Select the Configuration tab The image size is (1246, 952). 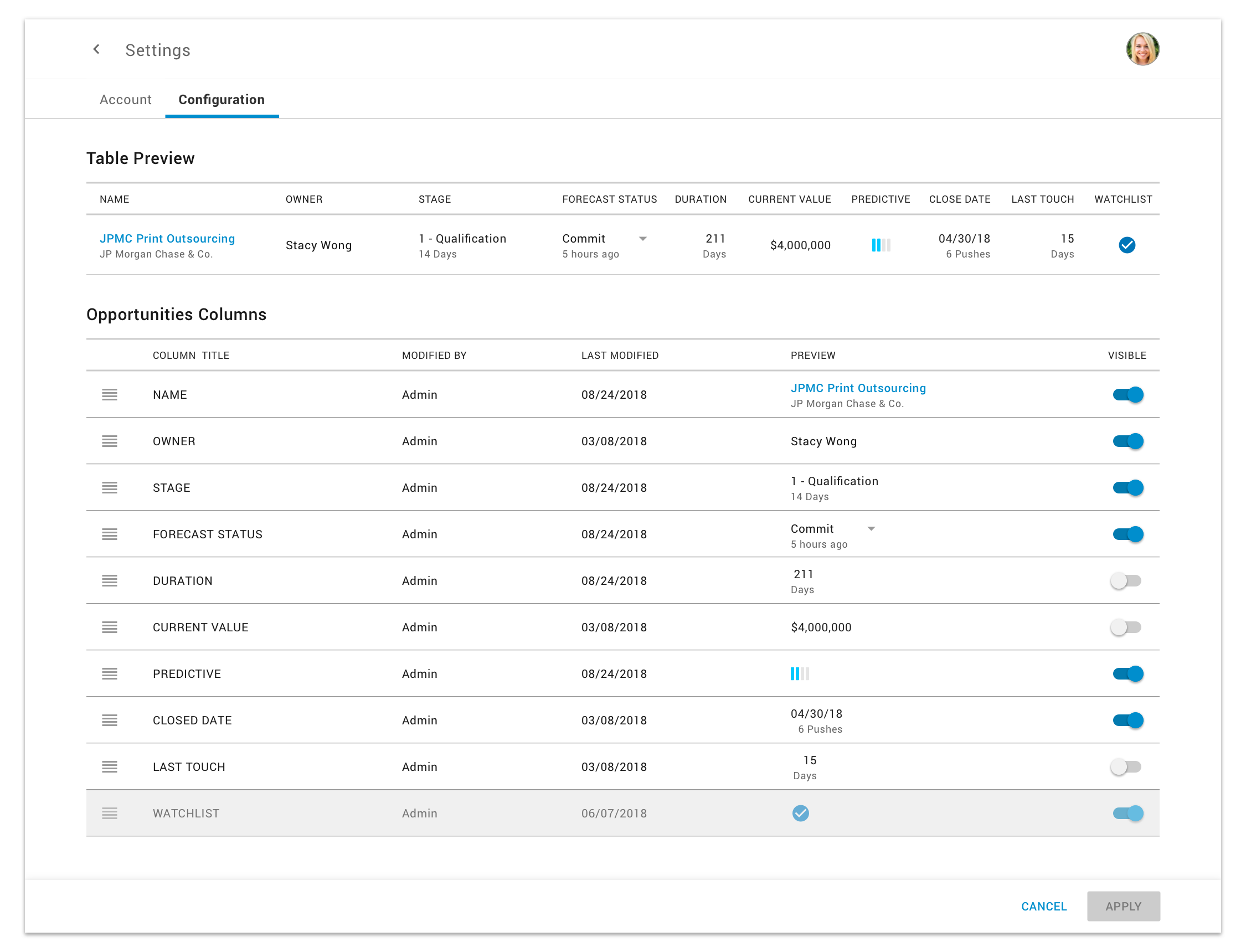[221, 100]
